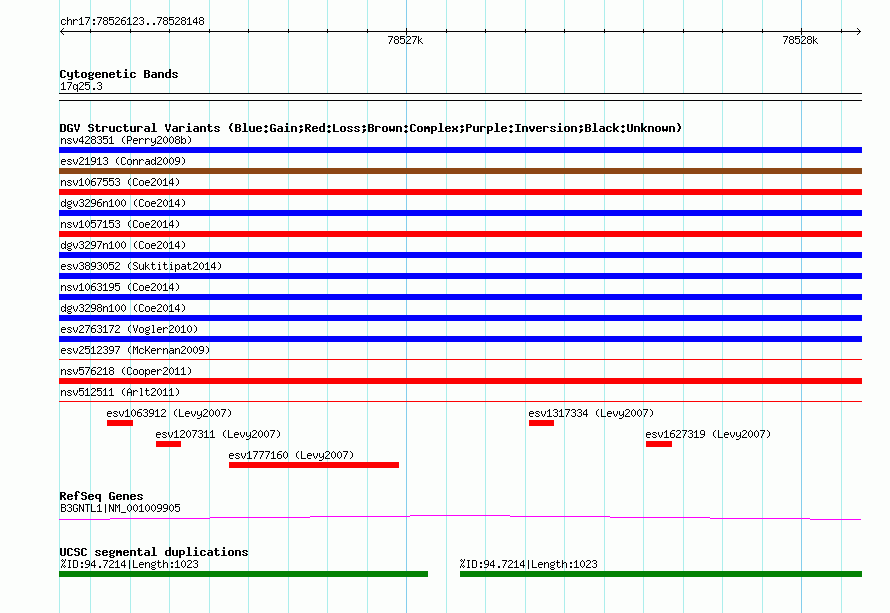Click the 78527k ruler label
The width and height of the screenshot is (890, 613).
pyautogui.click(x=405, y=40)
